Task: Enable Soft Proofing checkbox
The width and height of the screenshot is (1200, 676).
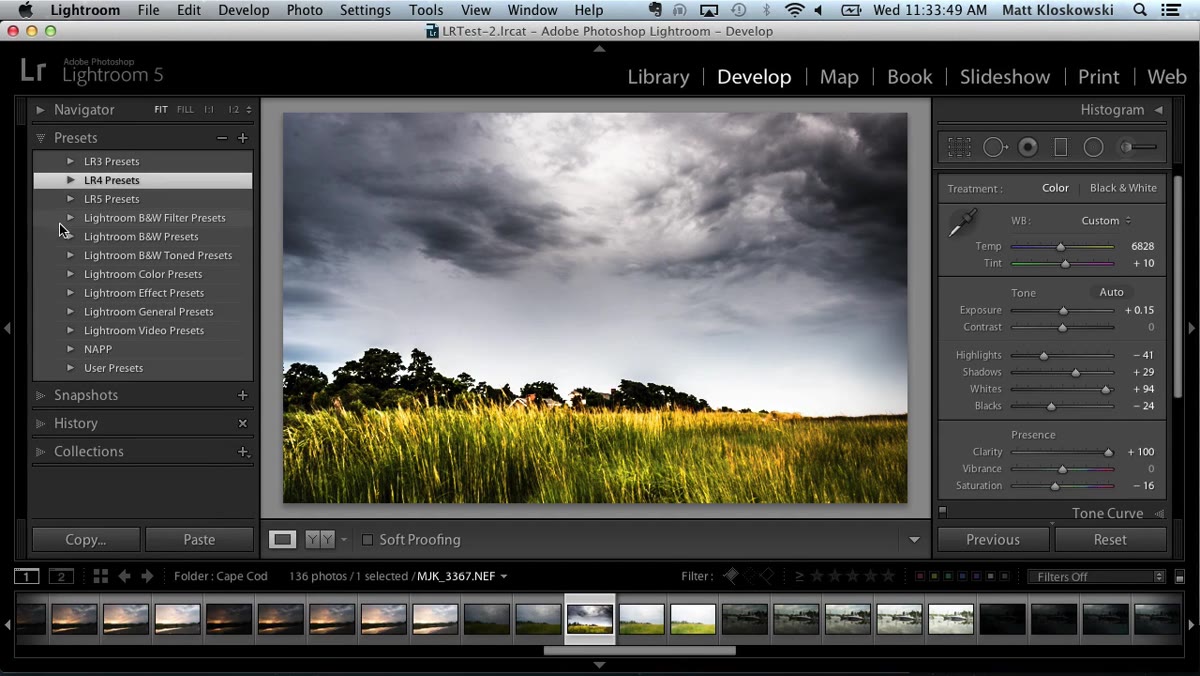Action: [x=367, y=540]
